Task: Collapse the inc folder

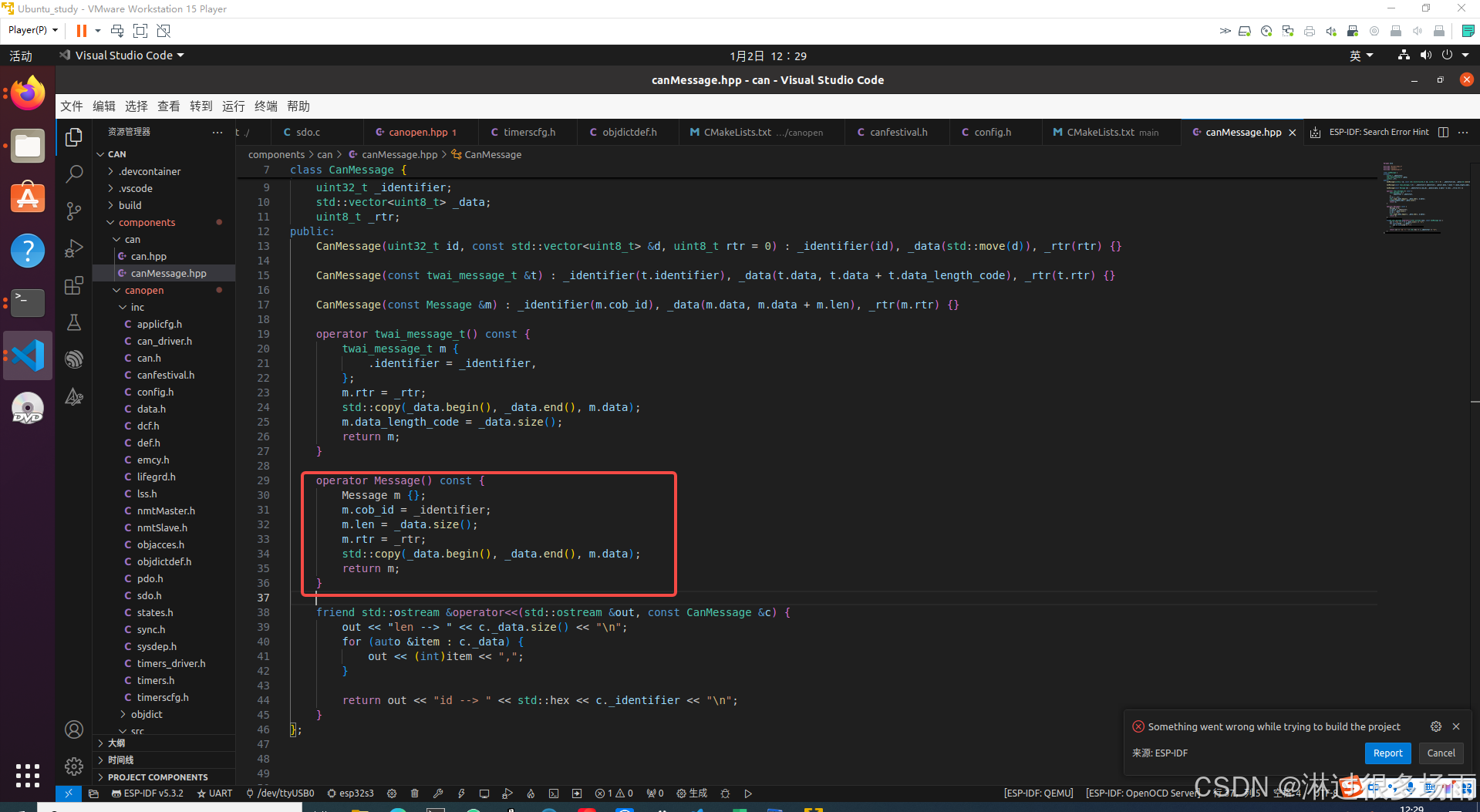Action: point(164,307)
